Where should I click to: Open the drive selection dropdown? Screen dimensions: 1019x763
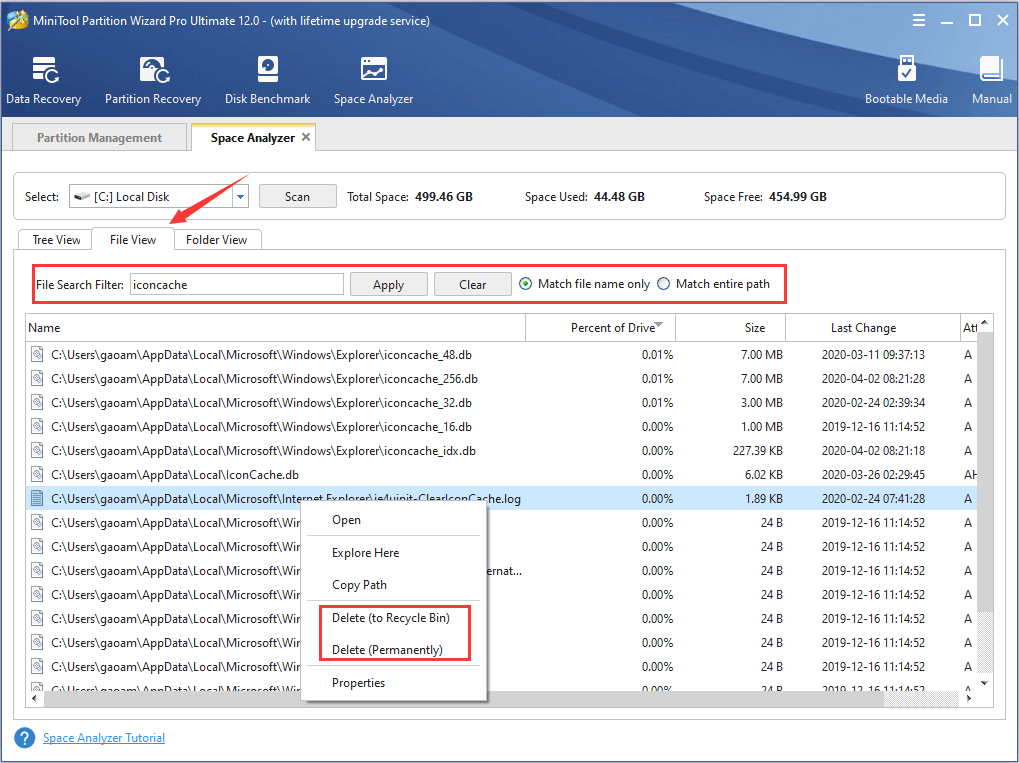[239, 196]
